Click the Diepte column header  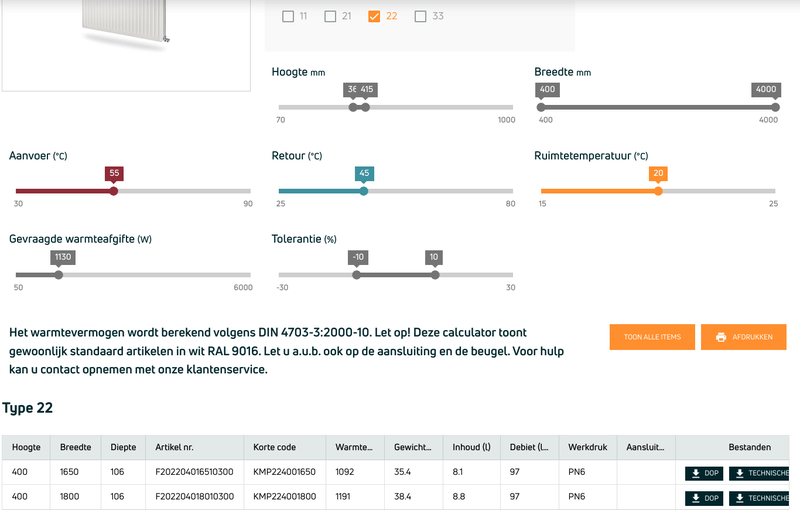(123, 447)
